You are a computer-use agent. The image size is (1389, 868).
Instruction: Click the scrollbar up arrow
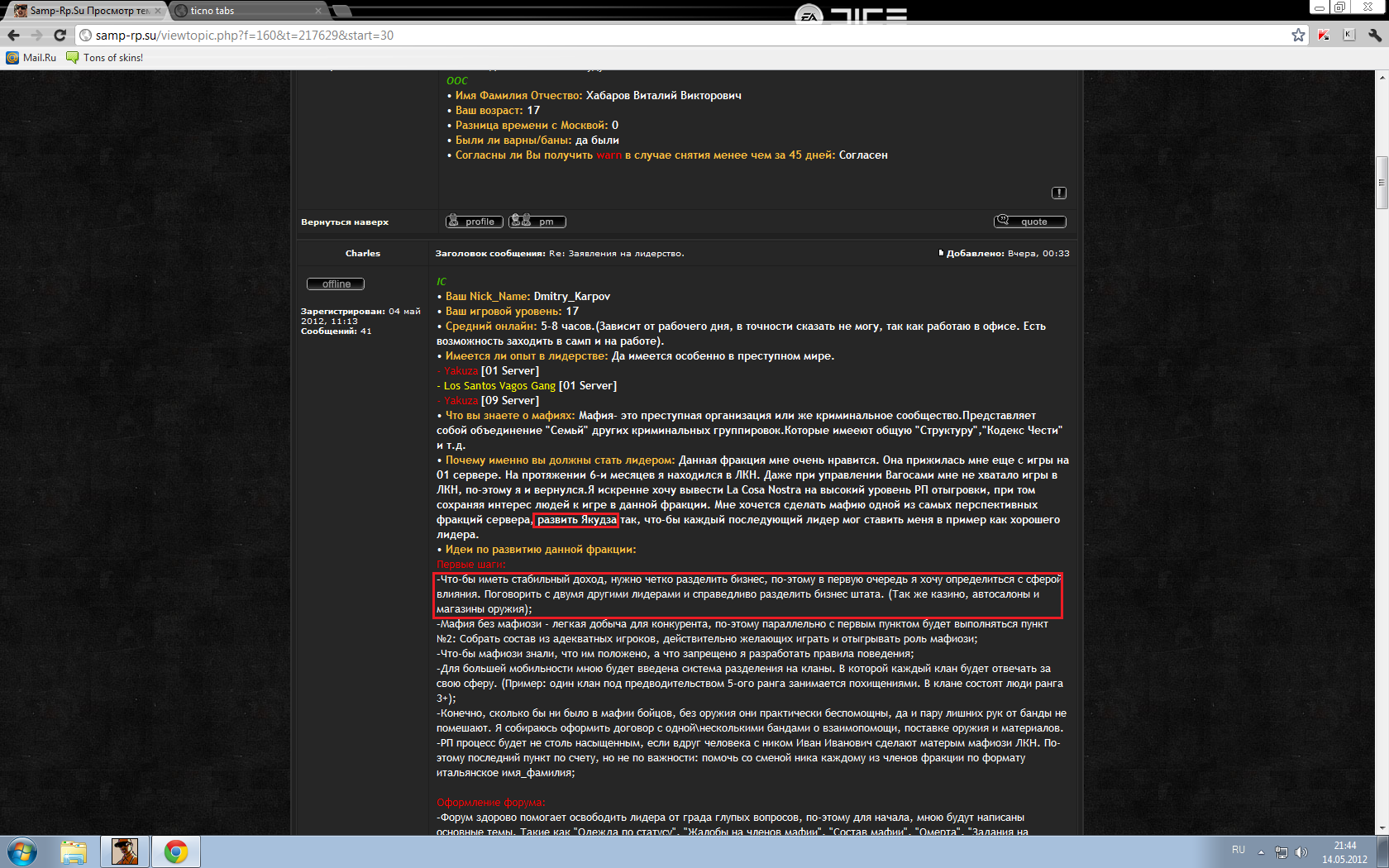1382,77
